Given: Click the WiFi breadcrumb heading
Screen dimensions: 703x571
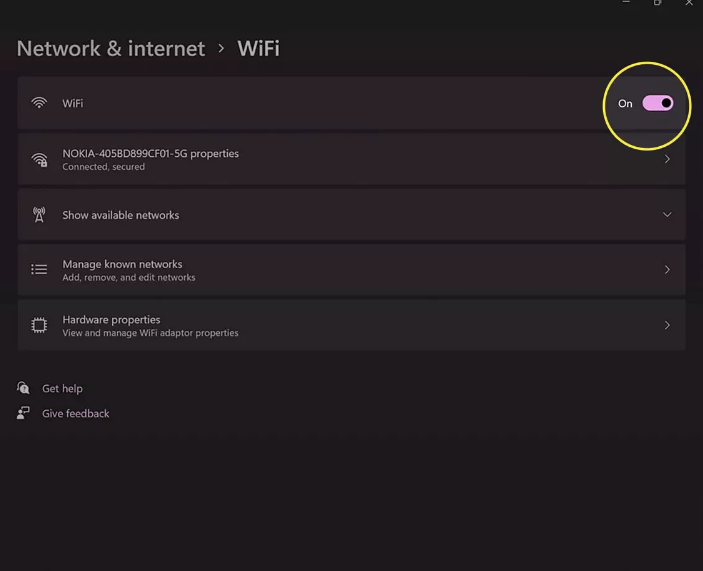Looking at the screenshot, I should tap(258, 48).
